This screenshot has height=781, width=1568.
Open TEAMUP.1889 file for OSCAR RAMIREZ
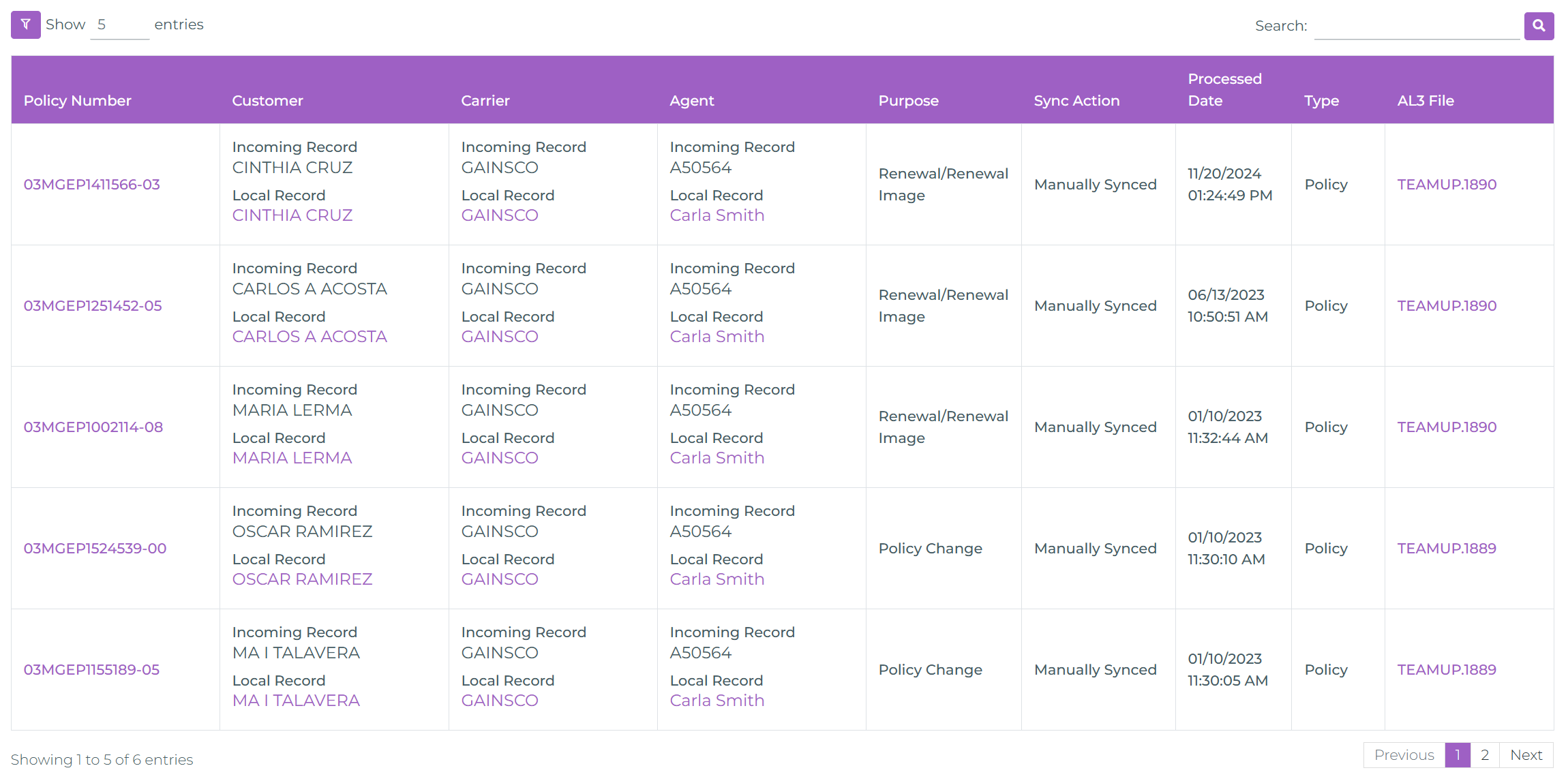click(1446, 549)
